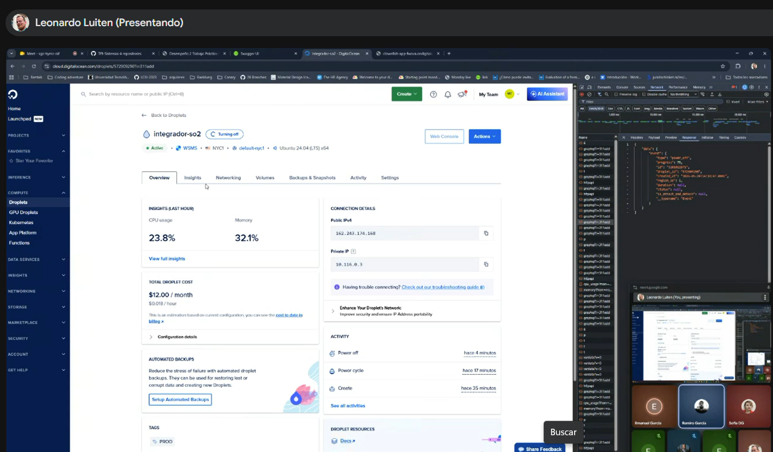Toggle the Fetch/XHR filter chip
The image size is (773, 452).
(x=596, y=108)
